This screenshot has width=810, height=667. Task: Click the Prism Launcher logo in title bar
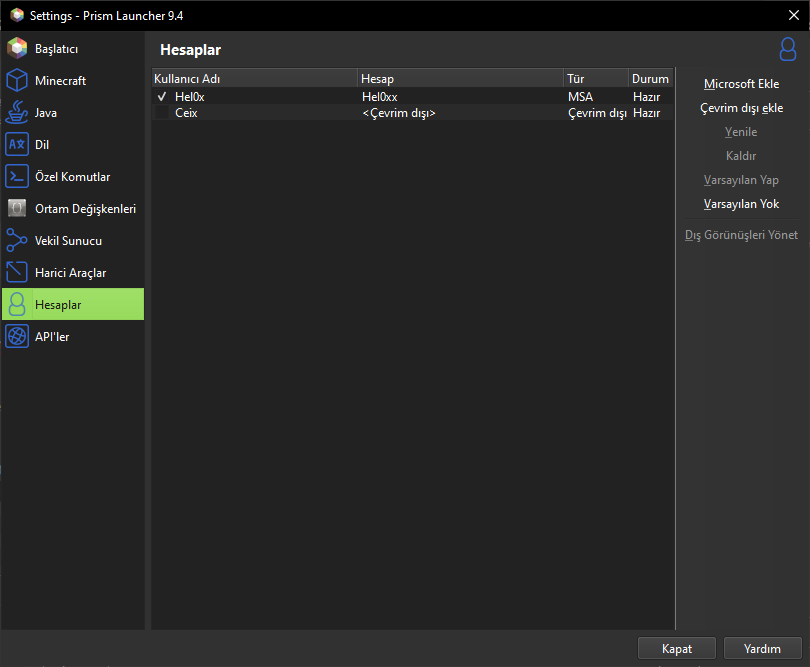pos(17,15)
